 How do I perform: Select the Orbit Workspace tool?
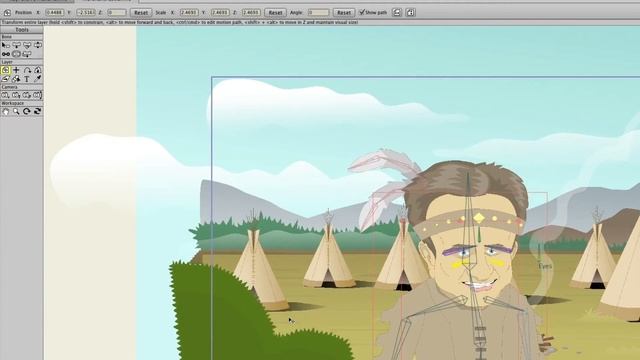tap(38, 111)
